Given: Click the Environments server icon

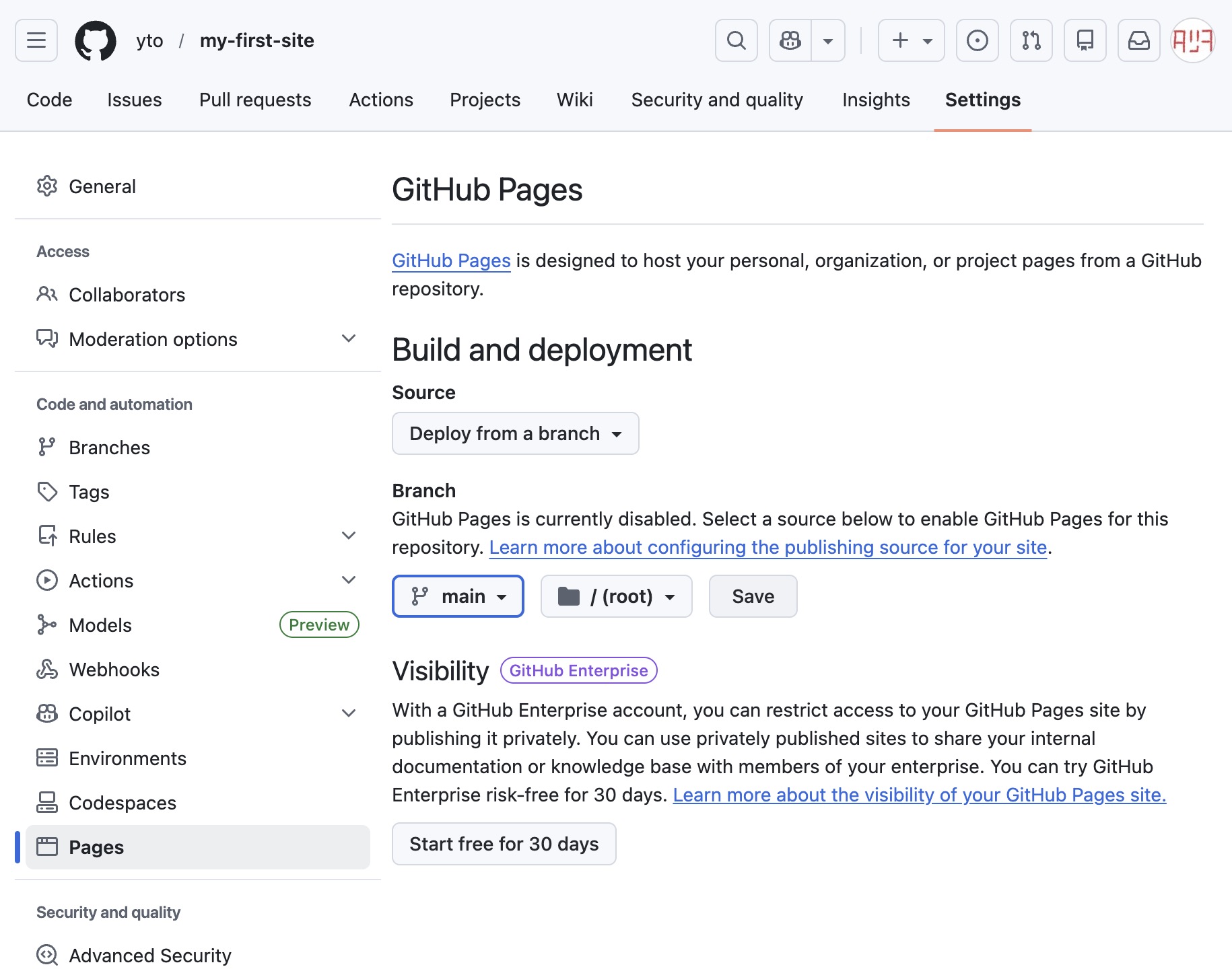Looking at the screenshot, I should 47,758.
